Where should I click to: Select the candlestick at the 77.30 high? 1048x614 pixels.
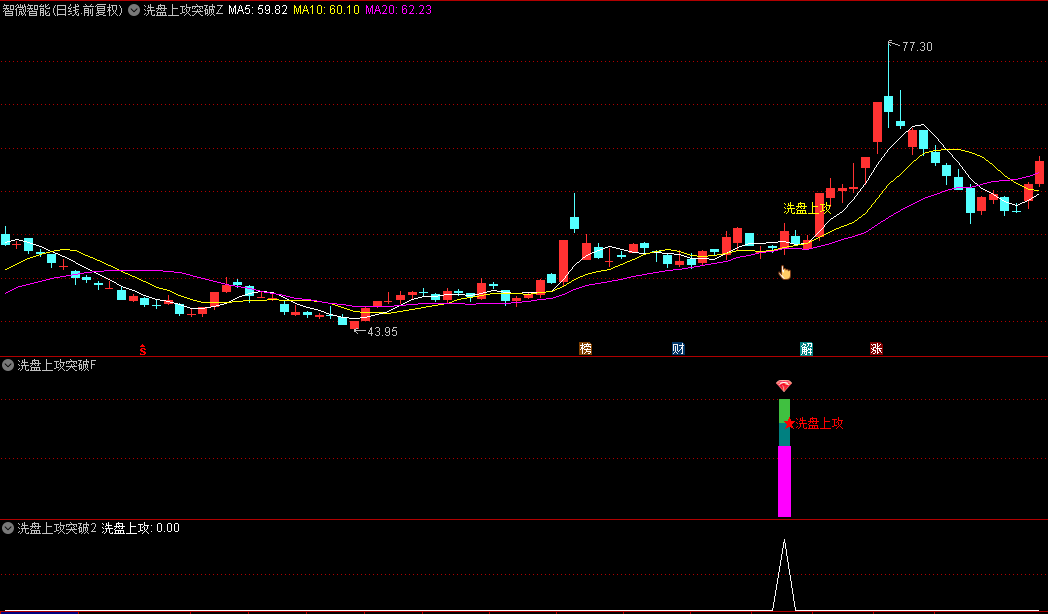888,104
